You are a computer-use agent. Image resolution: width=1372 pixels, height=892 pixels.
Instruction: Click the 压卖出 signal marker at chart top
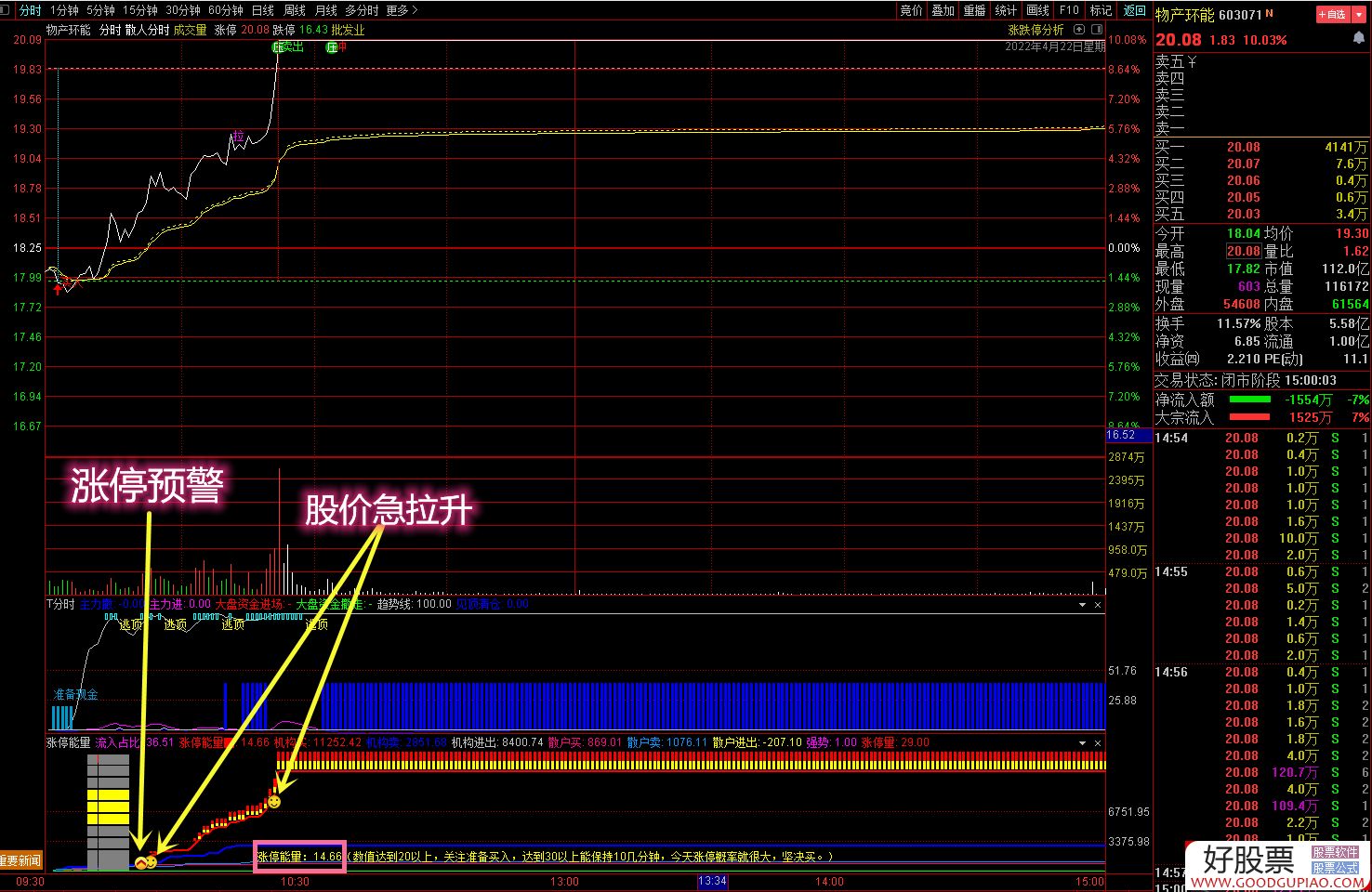click(x=288, y=46)
